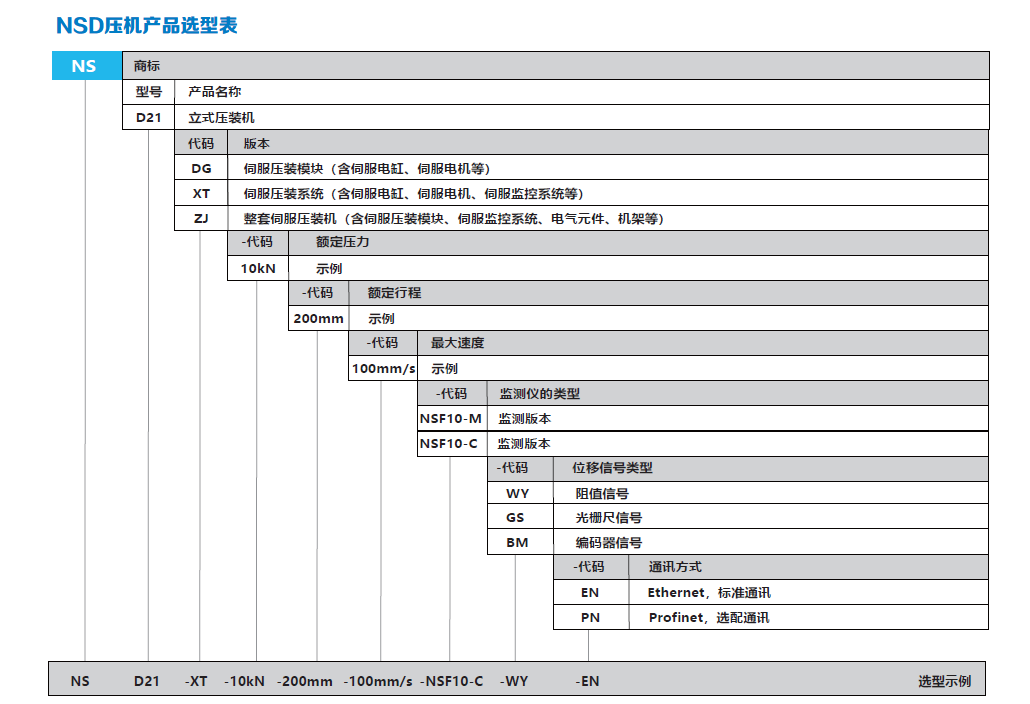Select the GS code cell
Viewport: 1030px width, 704px height.
point(515,517)
